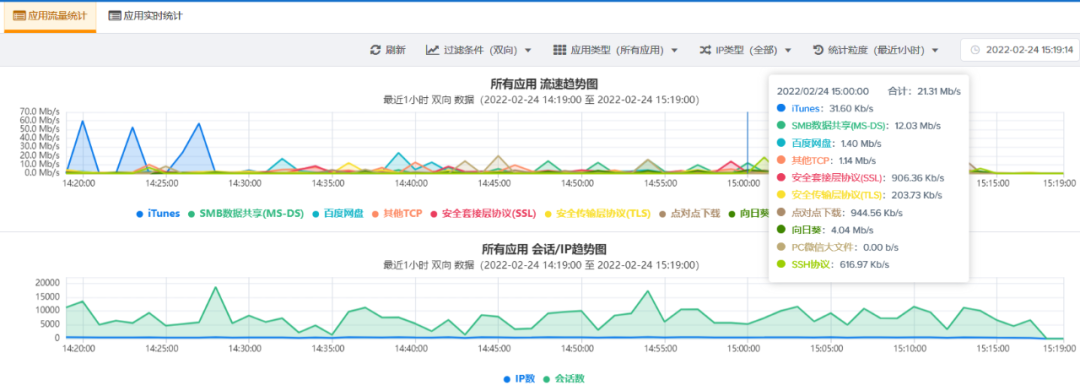Click 14:30:00 label on traffic chart axis
1080x391 pixels.
click(245, 184)
